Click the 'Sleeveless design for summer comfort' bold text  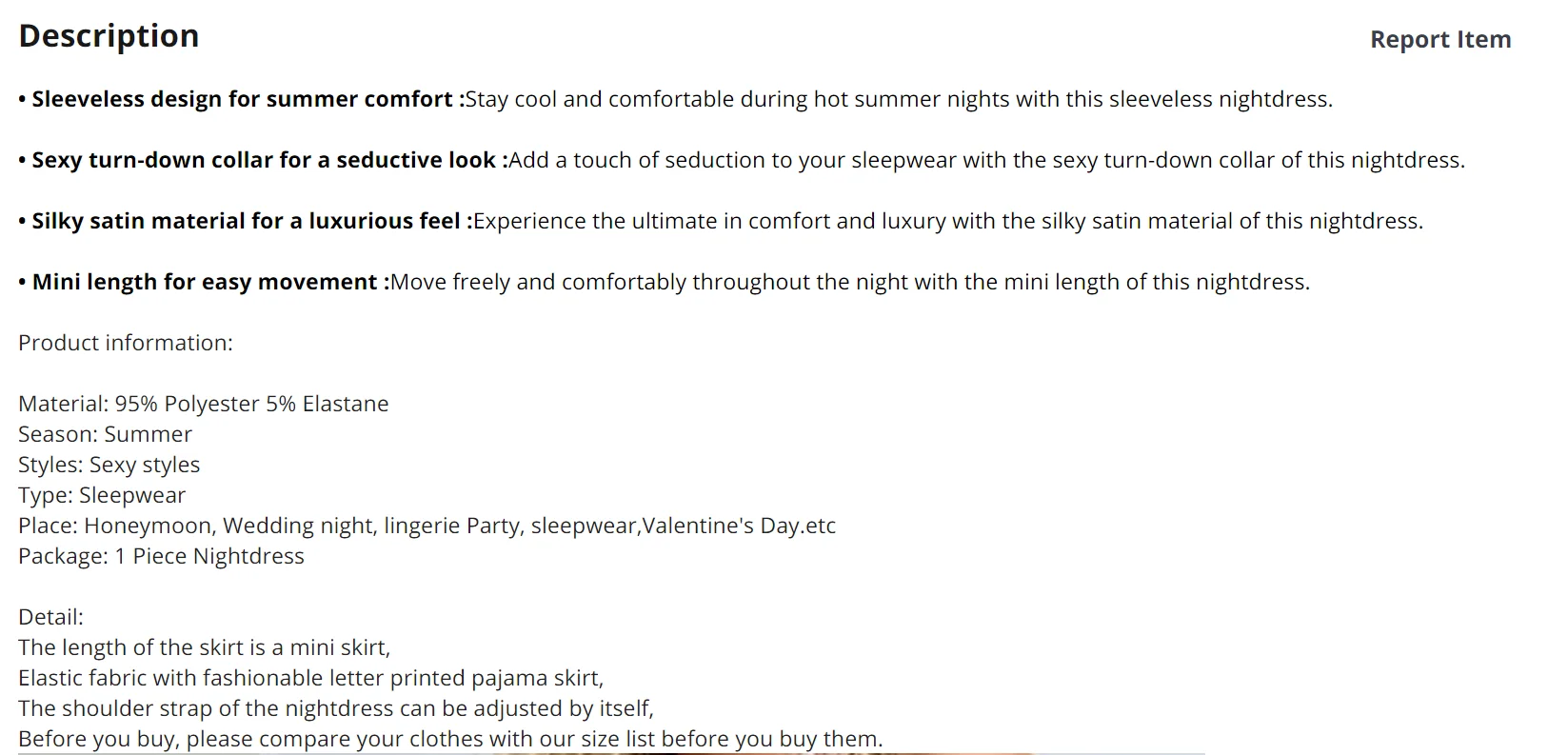tap(242, 99)
